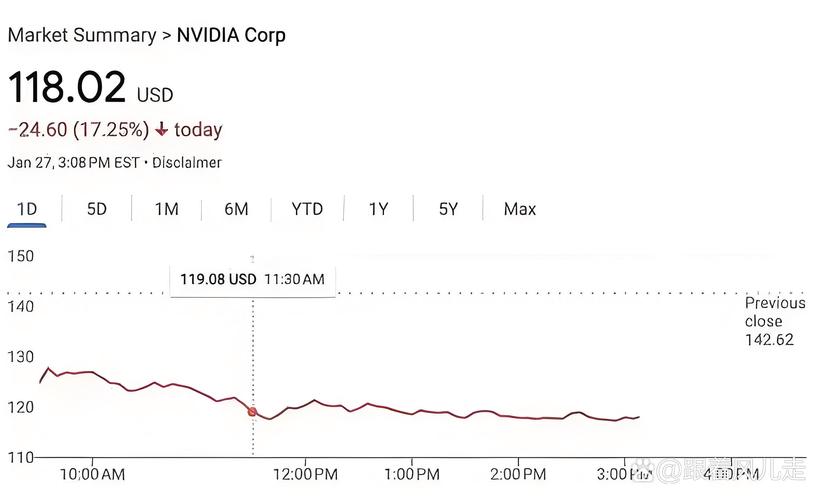Screen dimensions: 822x500
Task: Switch to the 5Y tab
Action: (448, 209)
